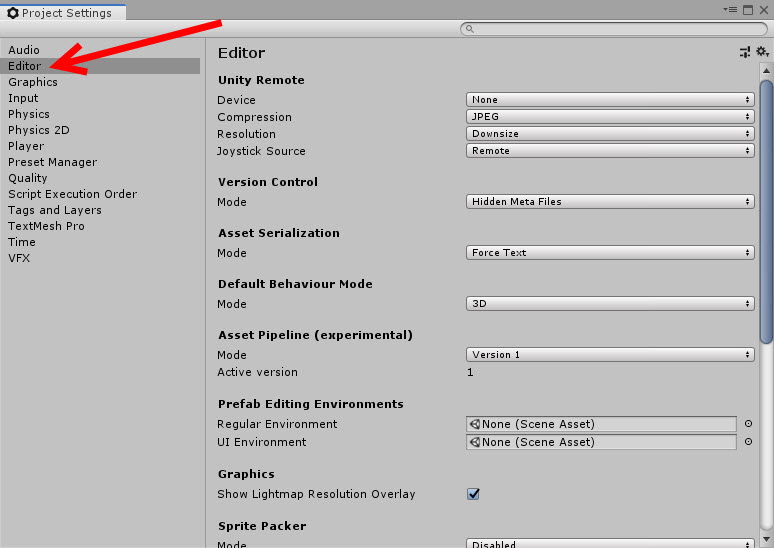Close the Project Settings window
774x548 pixels.
[x=764, y=9]
